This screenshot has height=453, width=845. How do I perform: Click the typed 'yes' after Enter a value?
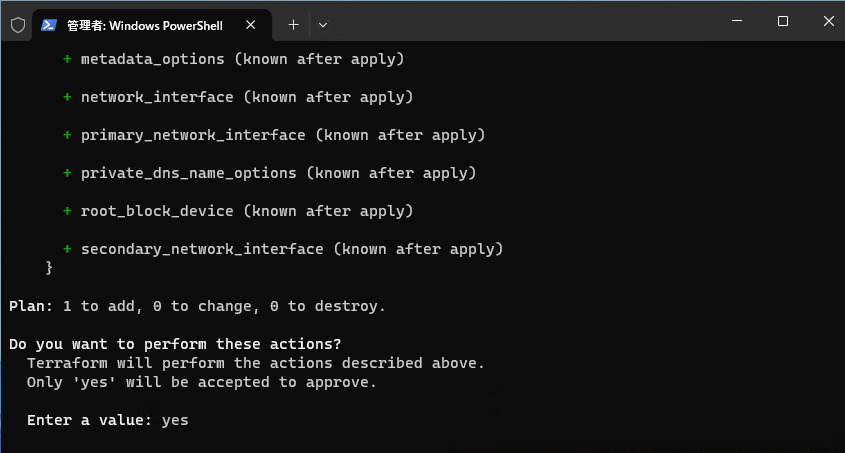(x=175, y=420)
